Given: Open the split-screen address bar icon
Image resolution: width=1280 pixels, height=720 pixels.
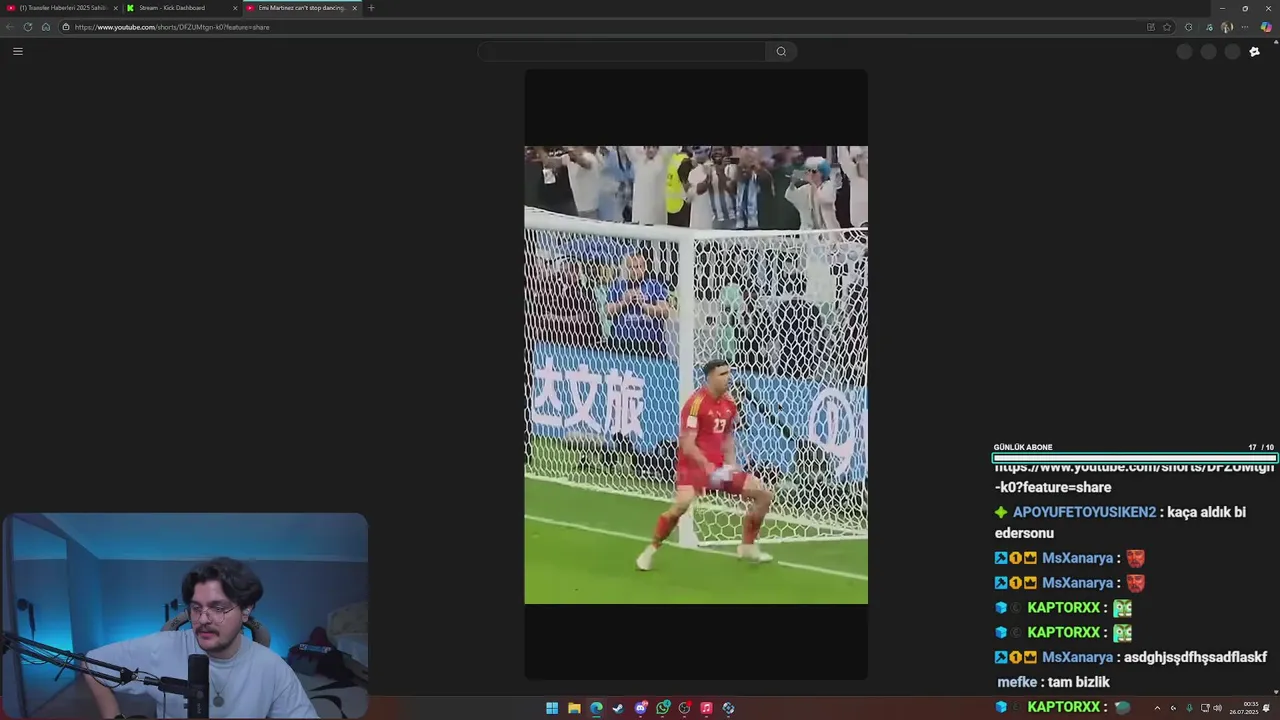Looking at the screenshot, I should (x=1151, y=27).
